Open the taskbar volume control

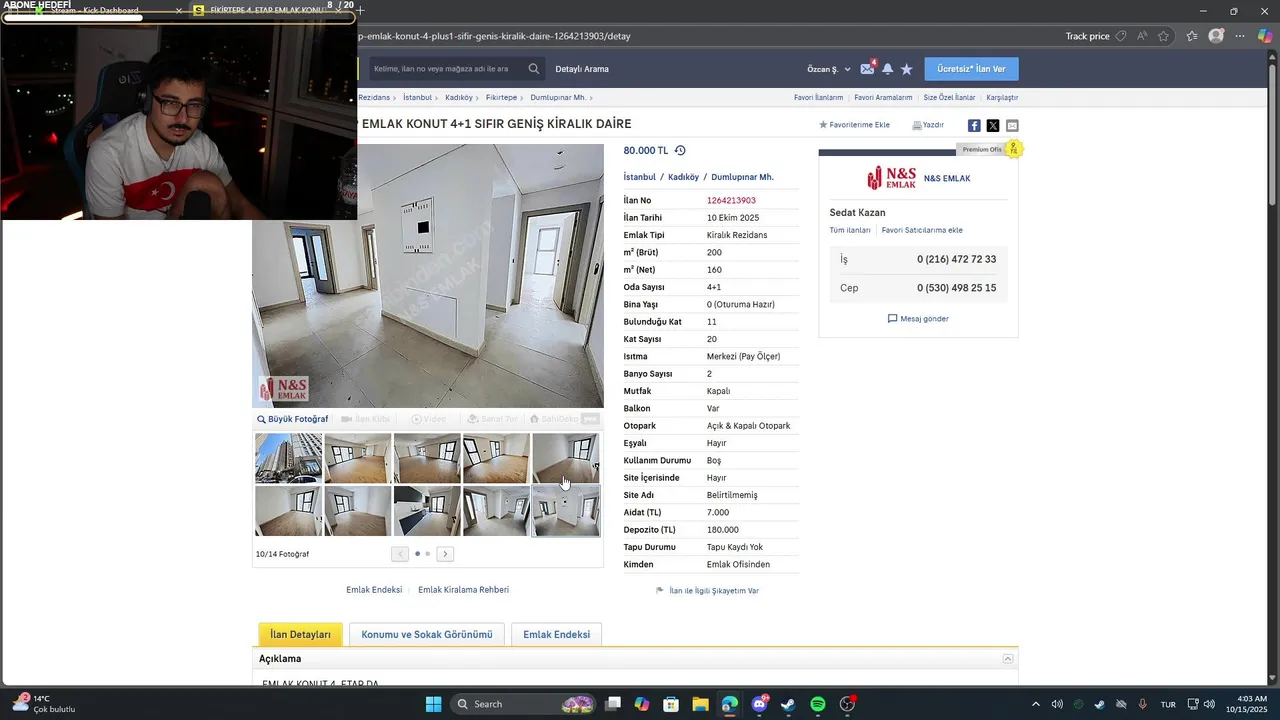pyautogui.click(x=1209, y=704)
